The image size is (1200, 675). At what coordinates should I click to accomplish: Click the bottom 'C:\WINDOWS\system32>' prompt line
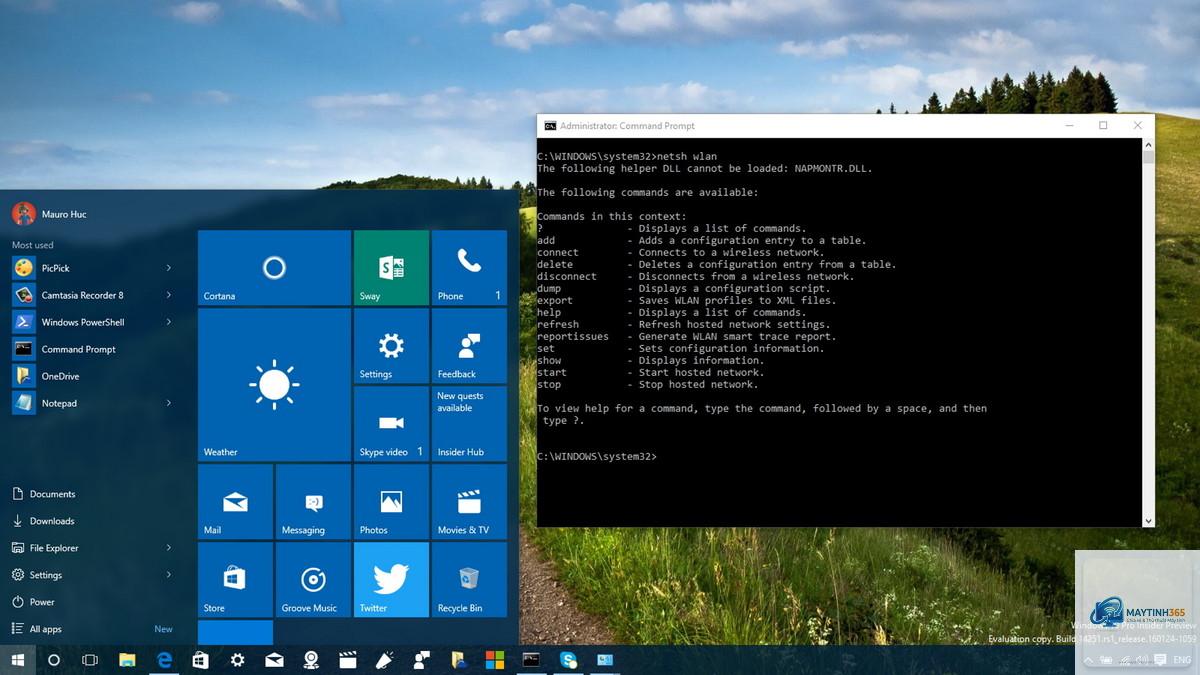coord(597,457)
